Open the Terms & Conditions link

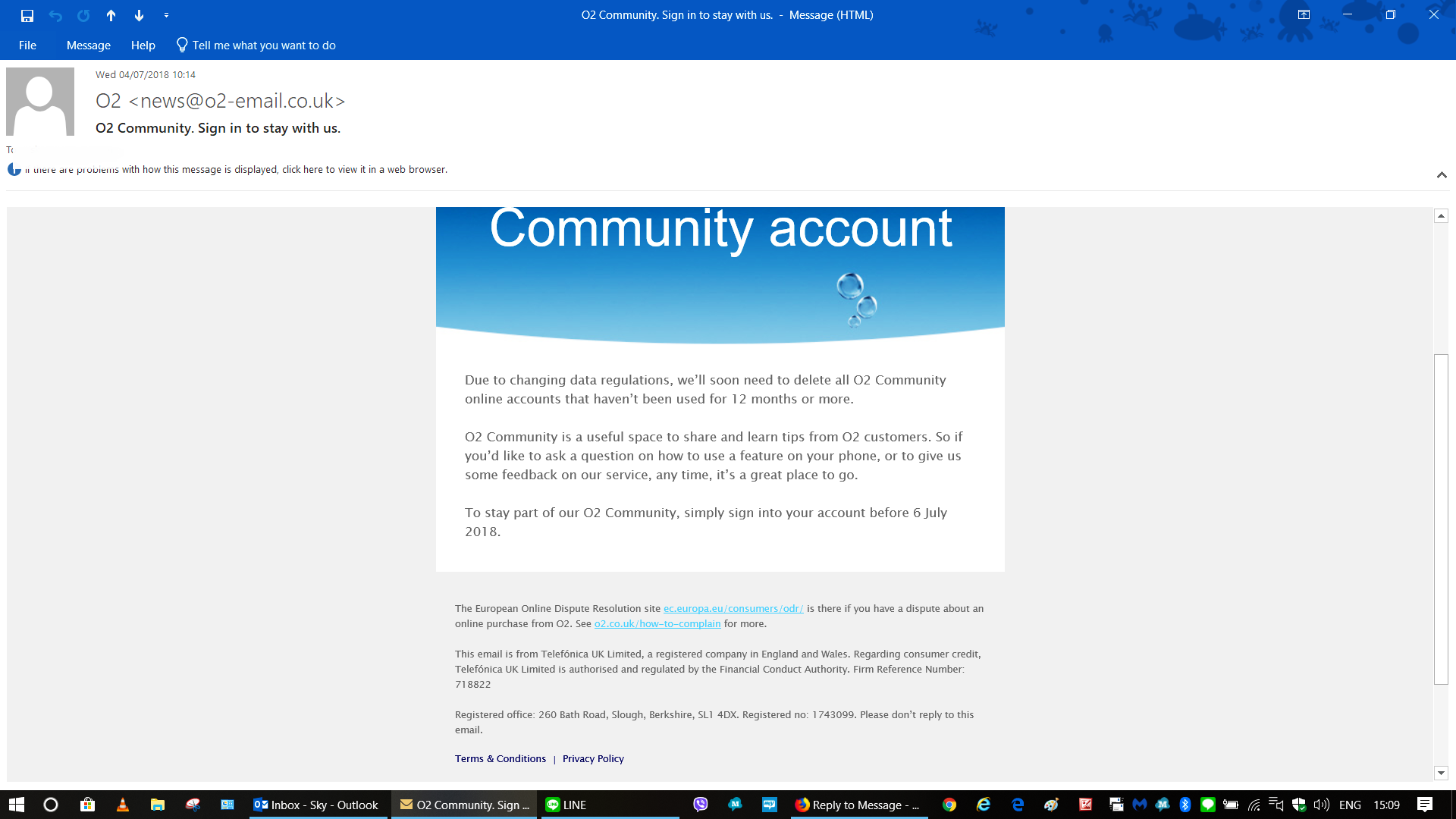click(500, 758)
